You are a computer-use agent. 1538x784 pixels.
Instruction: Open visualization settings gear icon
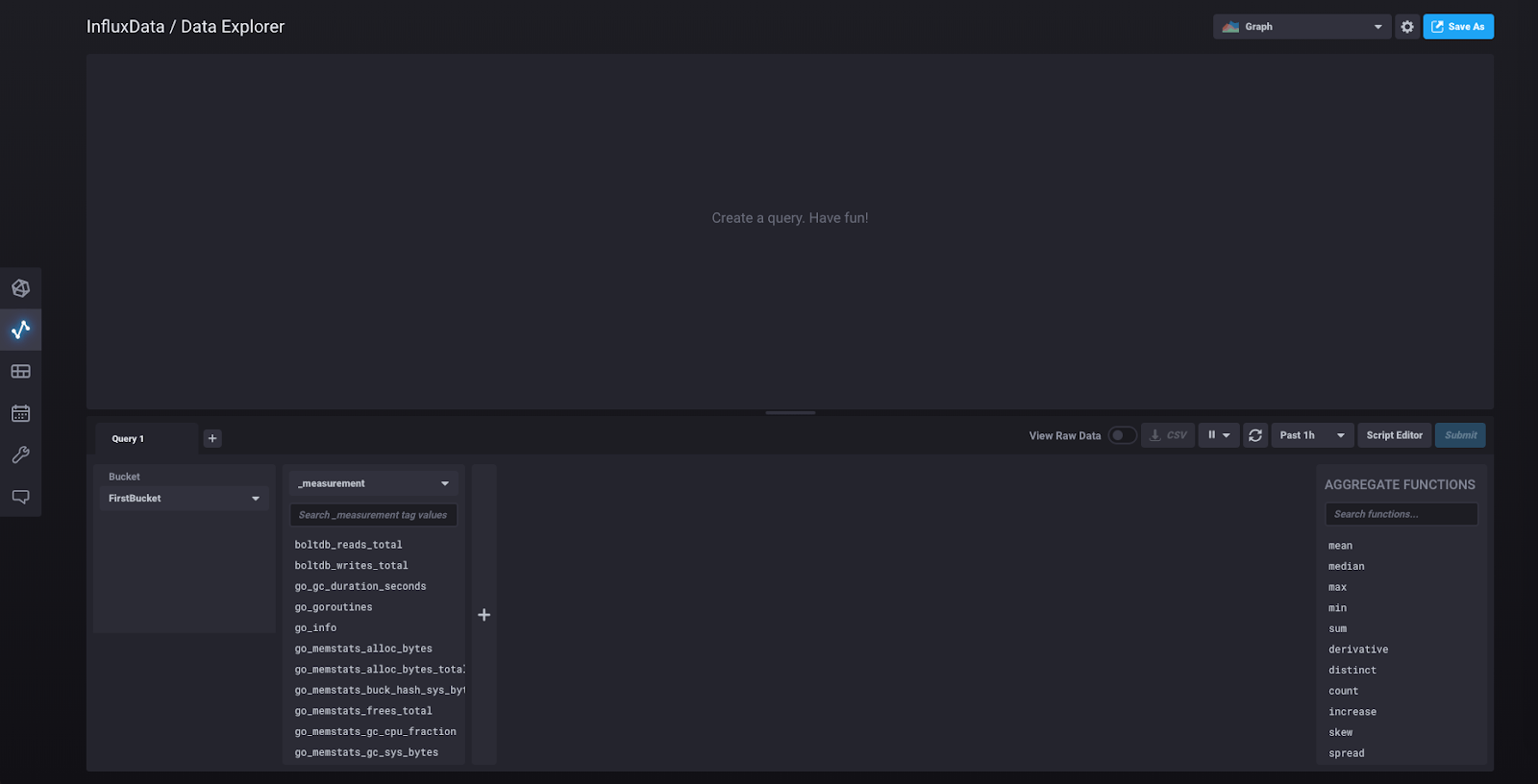click(1407, 27)
